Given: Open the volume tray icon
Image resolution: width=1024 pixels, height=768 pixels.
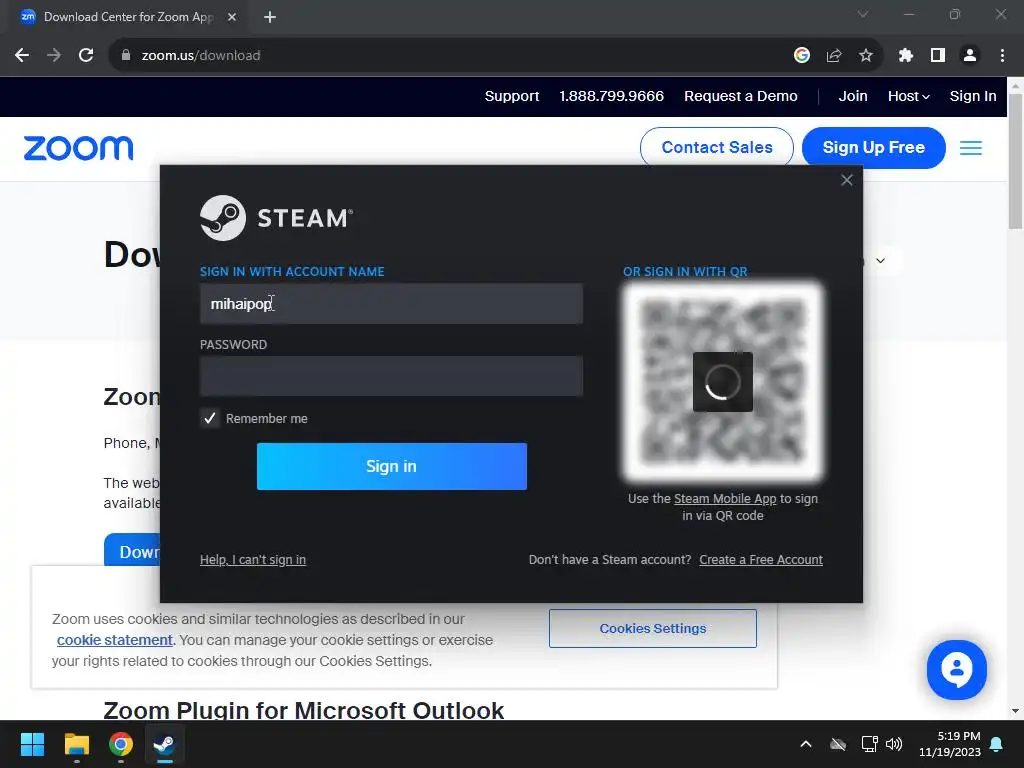Looking at the screenshot, I should click(x=894, y=744).
